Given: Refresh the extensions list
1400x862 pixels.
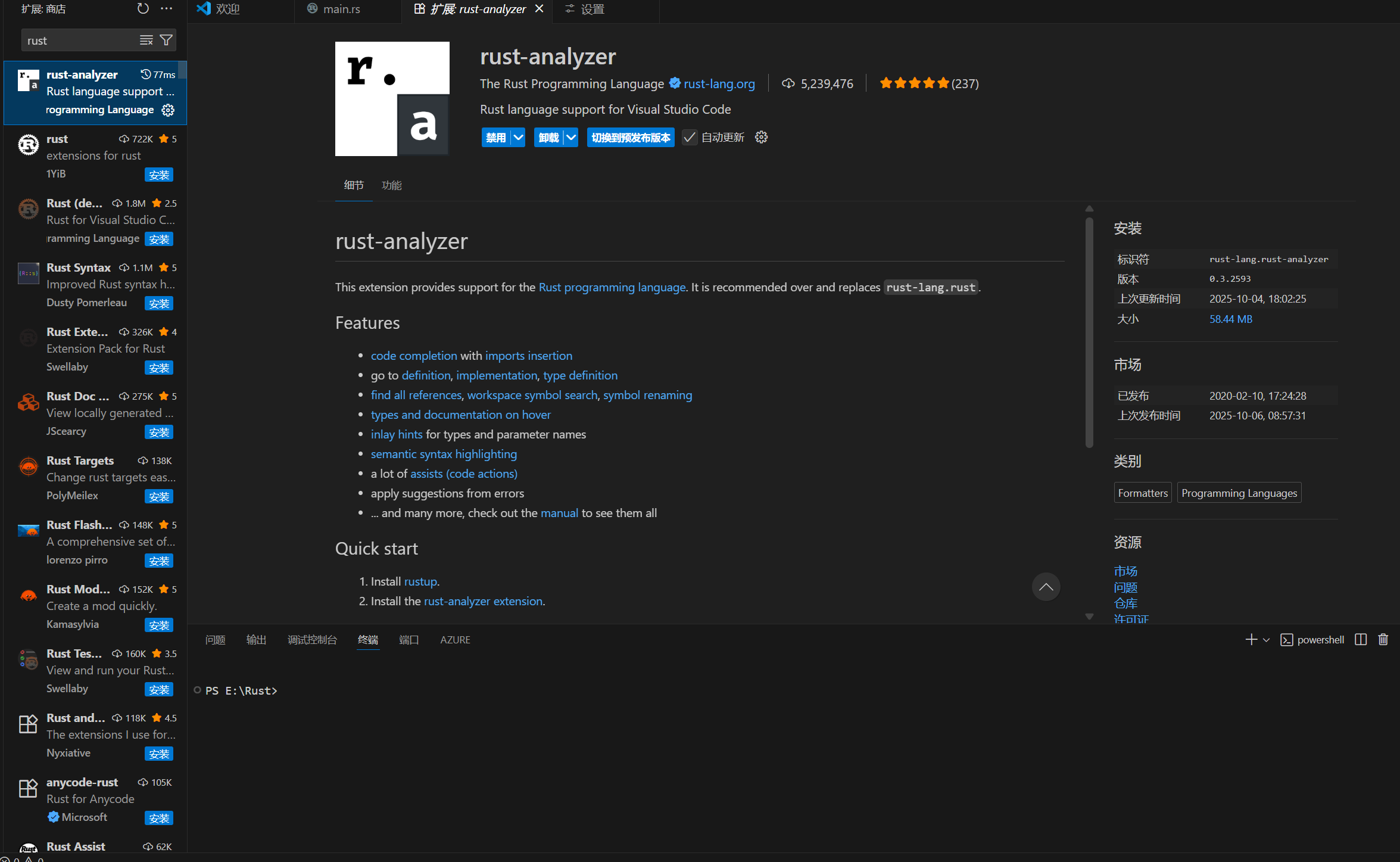Looking at the screenshot, I should pyautogui.click(x=143, y=8).
